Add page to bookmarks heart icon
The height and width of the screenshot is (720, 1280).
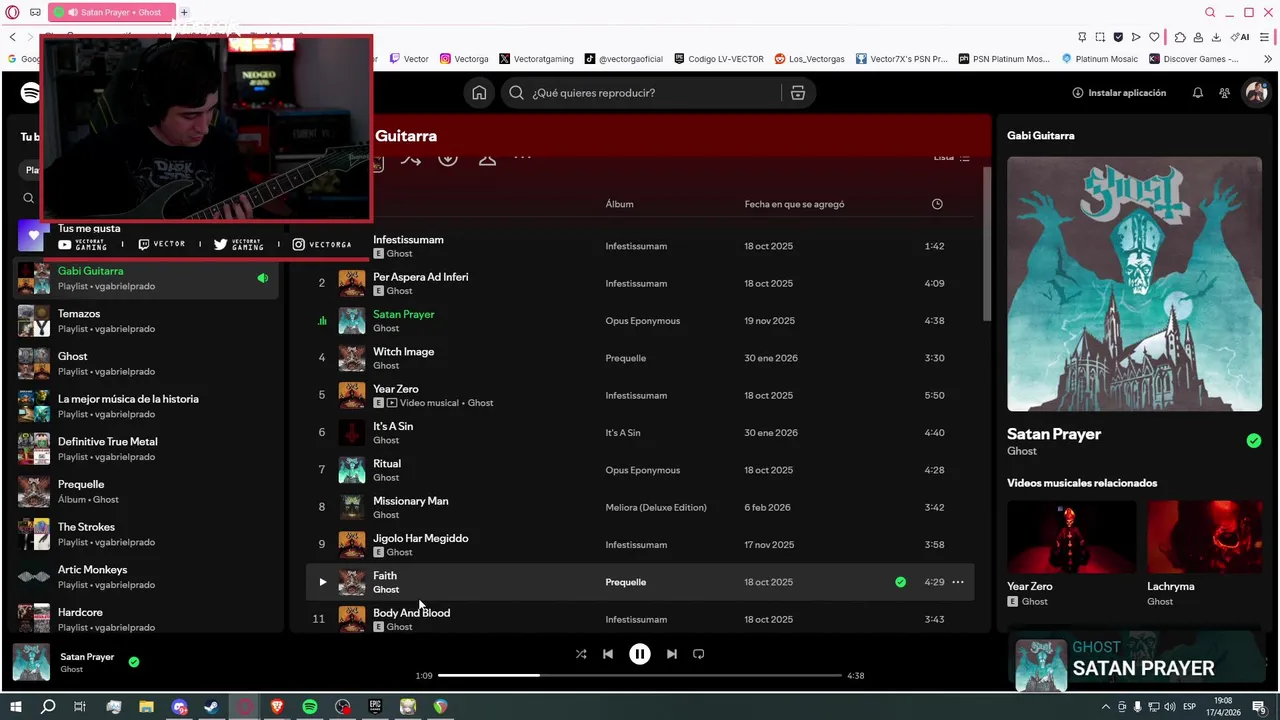pos(1154,37)
